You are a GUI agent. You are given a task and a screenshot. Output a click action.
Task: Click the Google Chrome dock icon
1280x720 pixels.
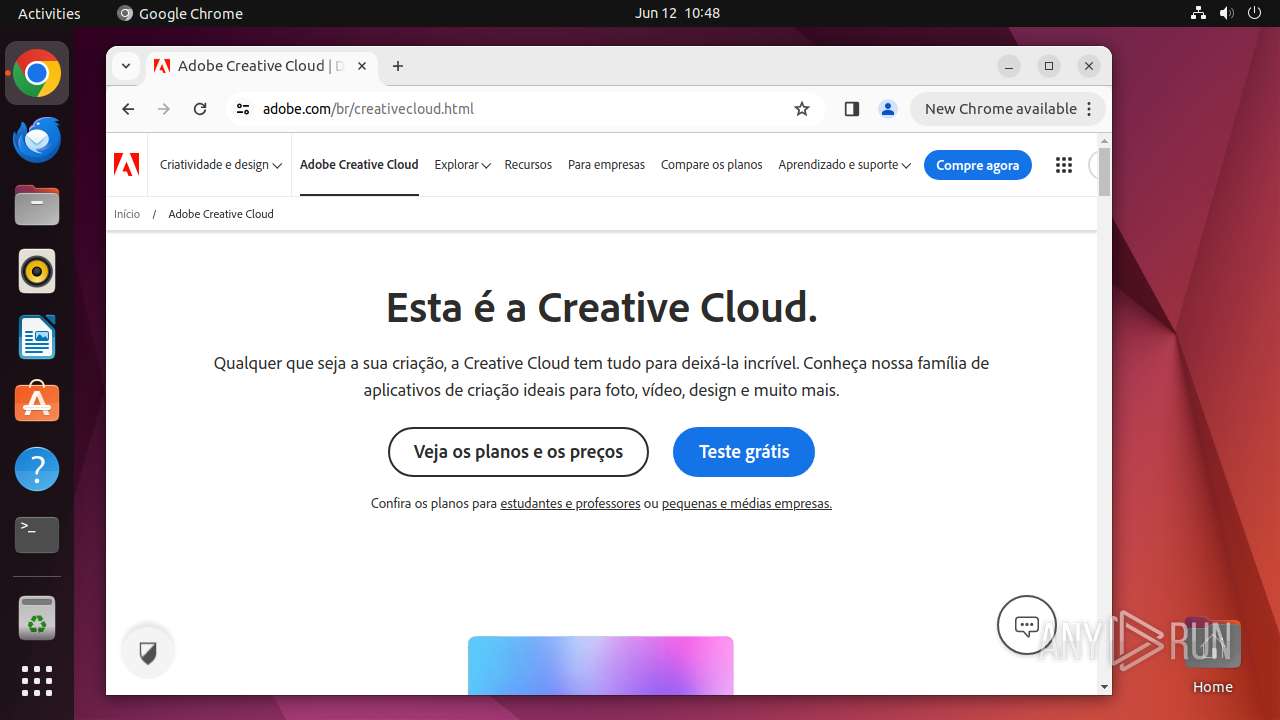pos(37,73)
